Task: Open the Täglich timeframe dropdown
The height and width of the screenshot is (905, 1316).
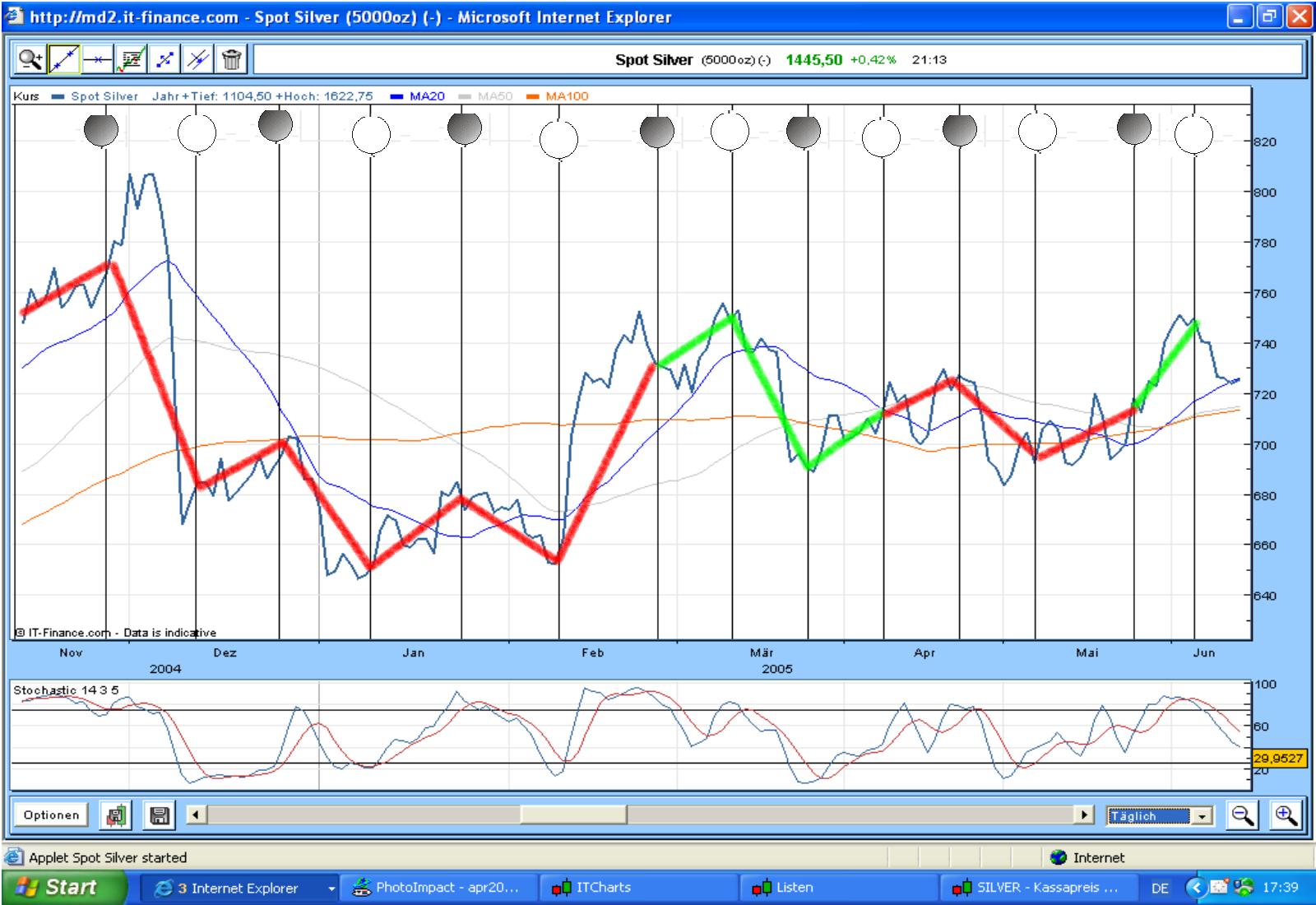Action: 1202,816
